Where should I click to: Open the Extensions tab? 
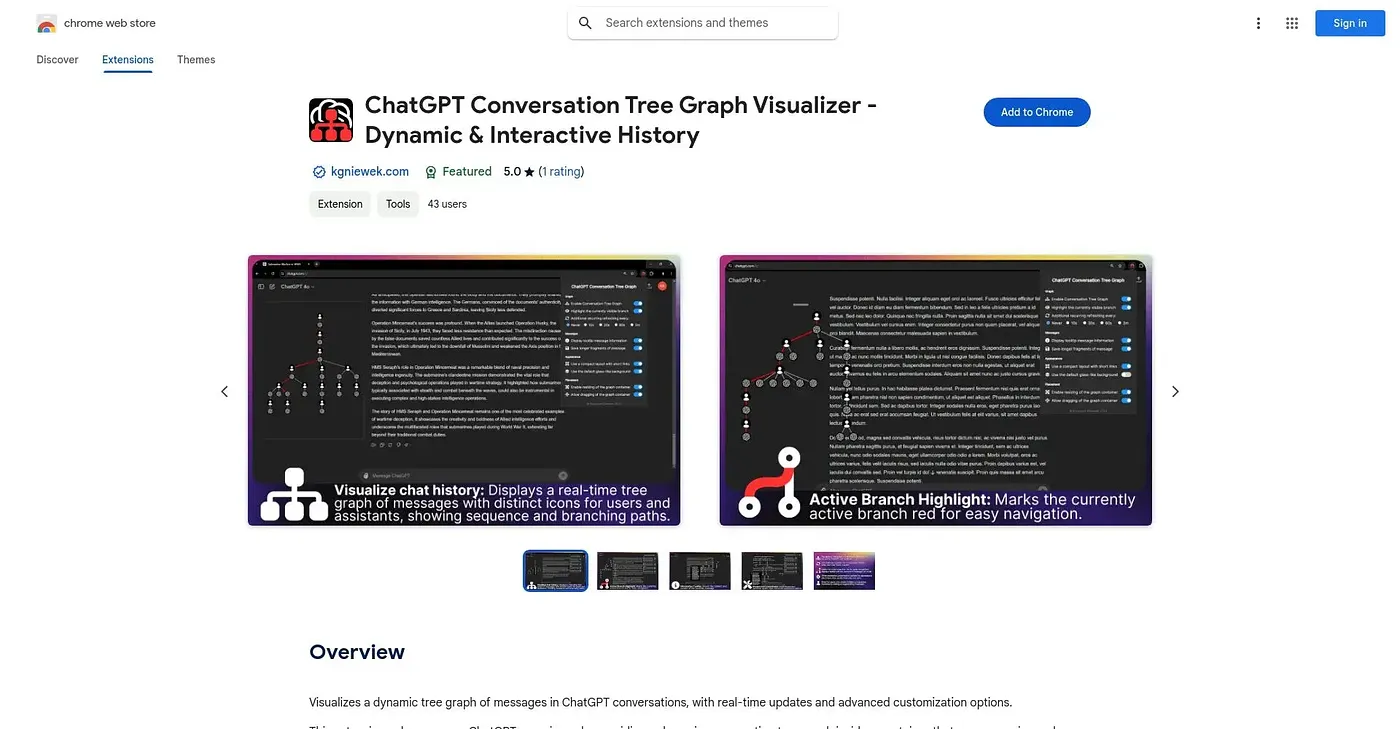[128, 60]
